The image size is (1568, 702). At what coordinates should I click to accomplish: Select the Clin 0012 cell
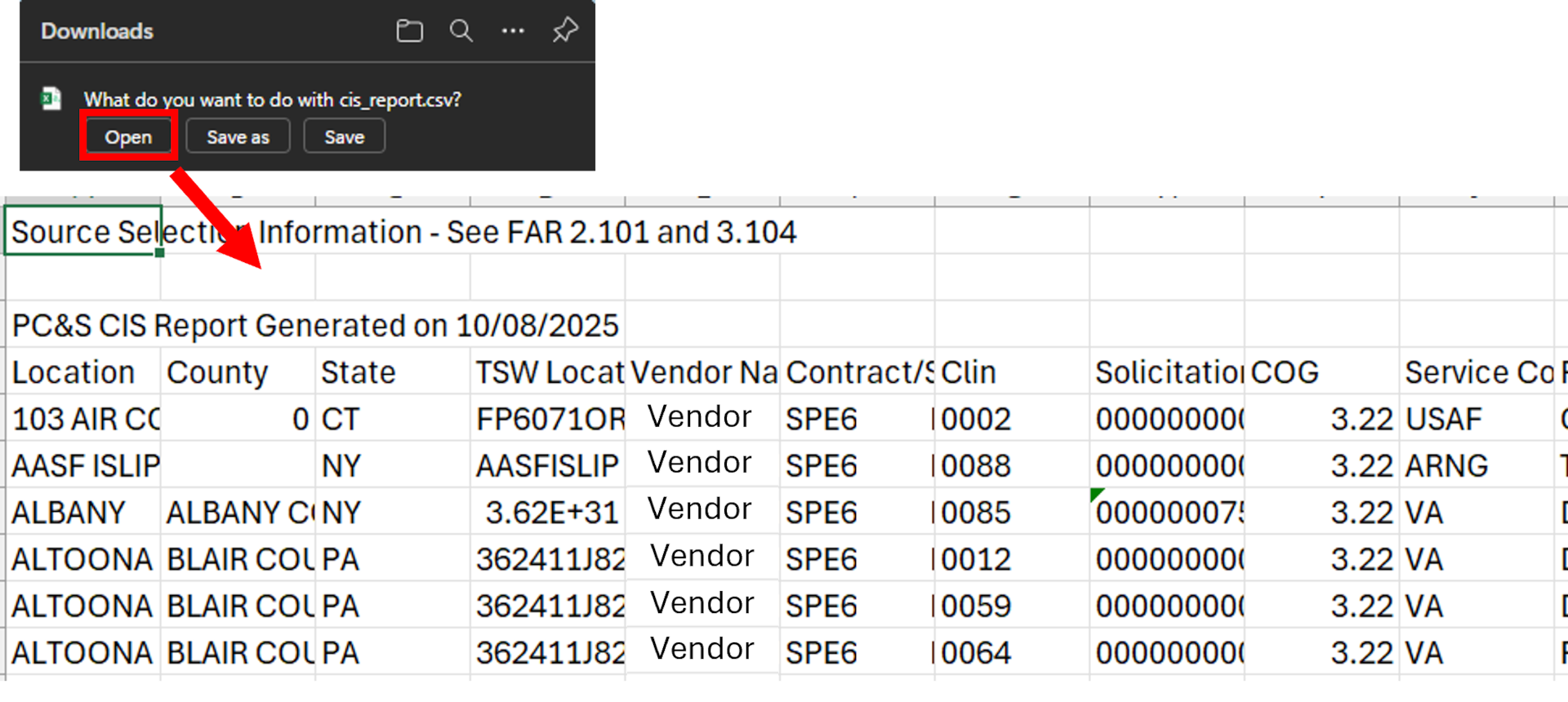coord(1012,559)
